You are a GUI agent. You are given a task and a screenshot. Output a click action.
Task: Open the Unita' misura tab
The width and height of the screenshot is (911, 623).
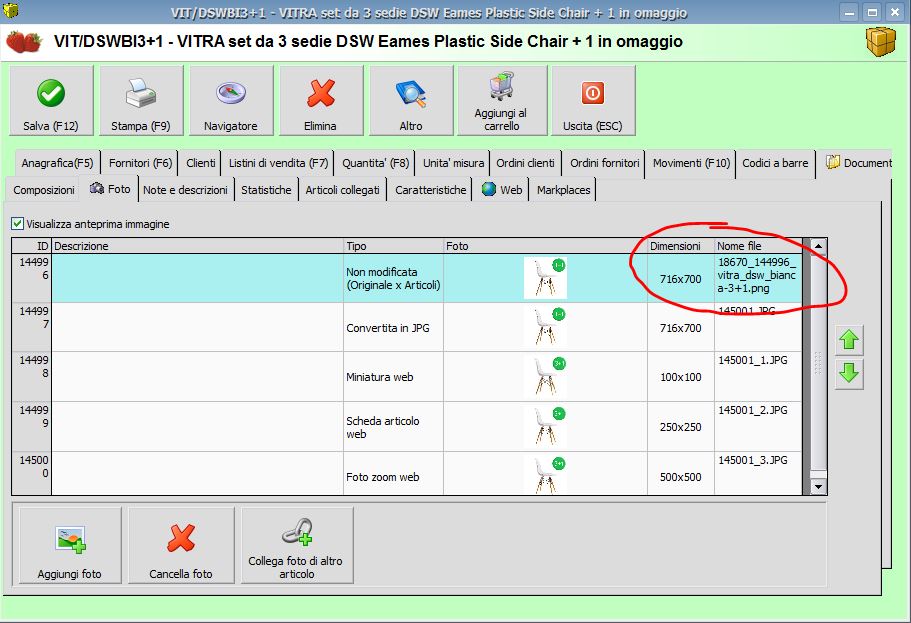click(453, 163)
